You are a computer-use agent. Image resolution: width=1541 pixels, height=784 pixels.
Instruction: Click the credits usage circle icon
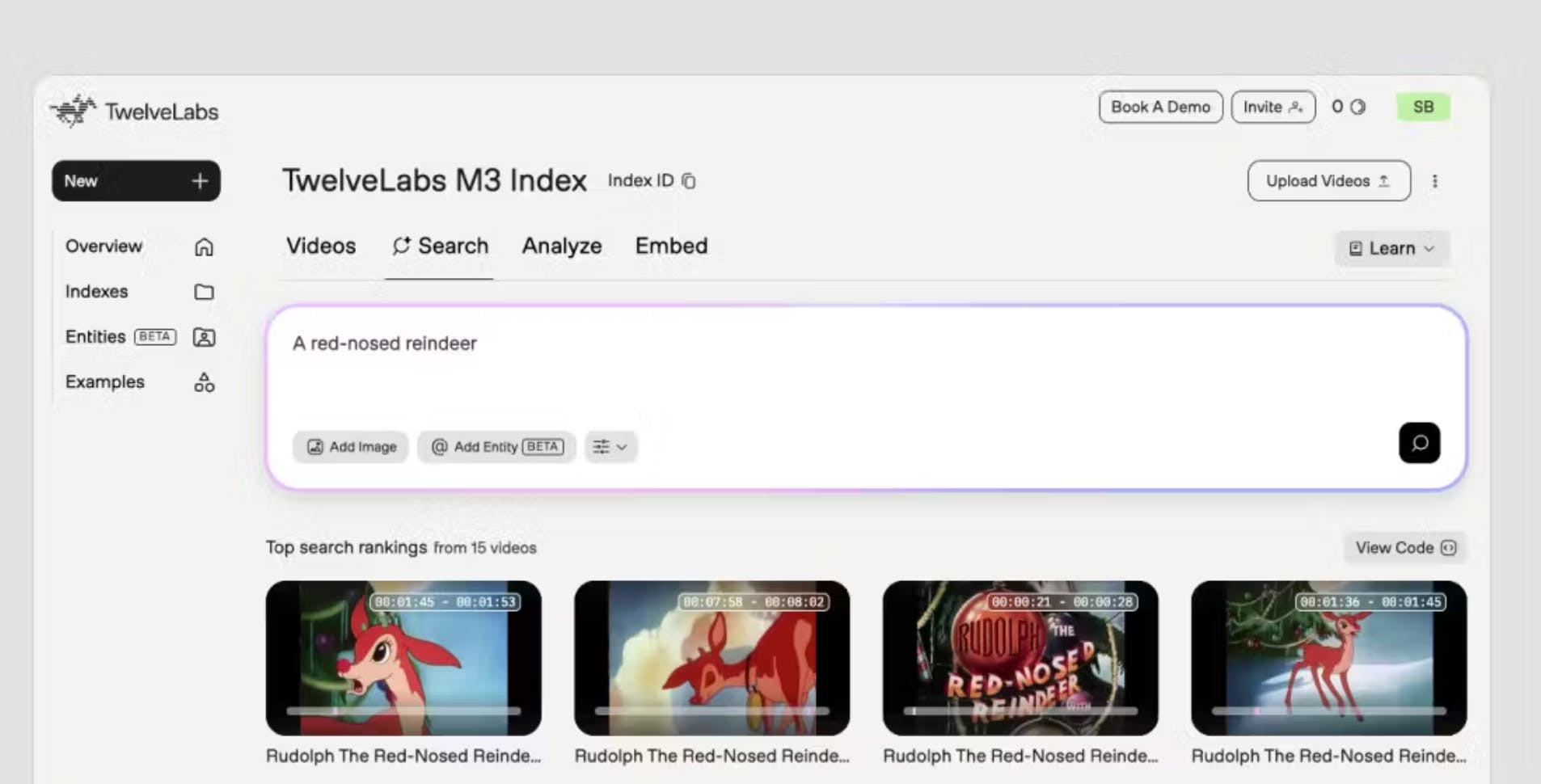click(x=1358, y=107)
